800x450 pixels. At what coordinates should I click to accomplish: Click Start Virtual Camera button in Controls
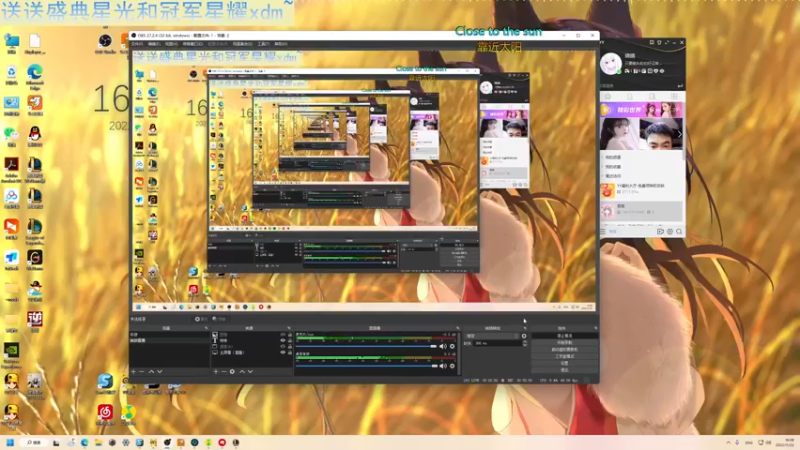coord(564,349)
